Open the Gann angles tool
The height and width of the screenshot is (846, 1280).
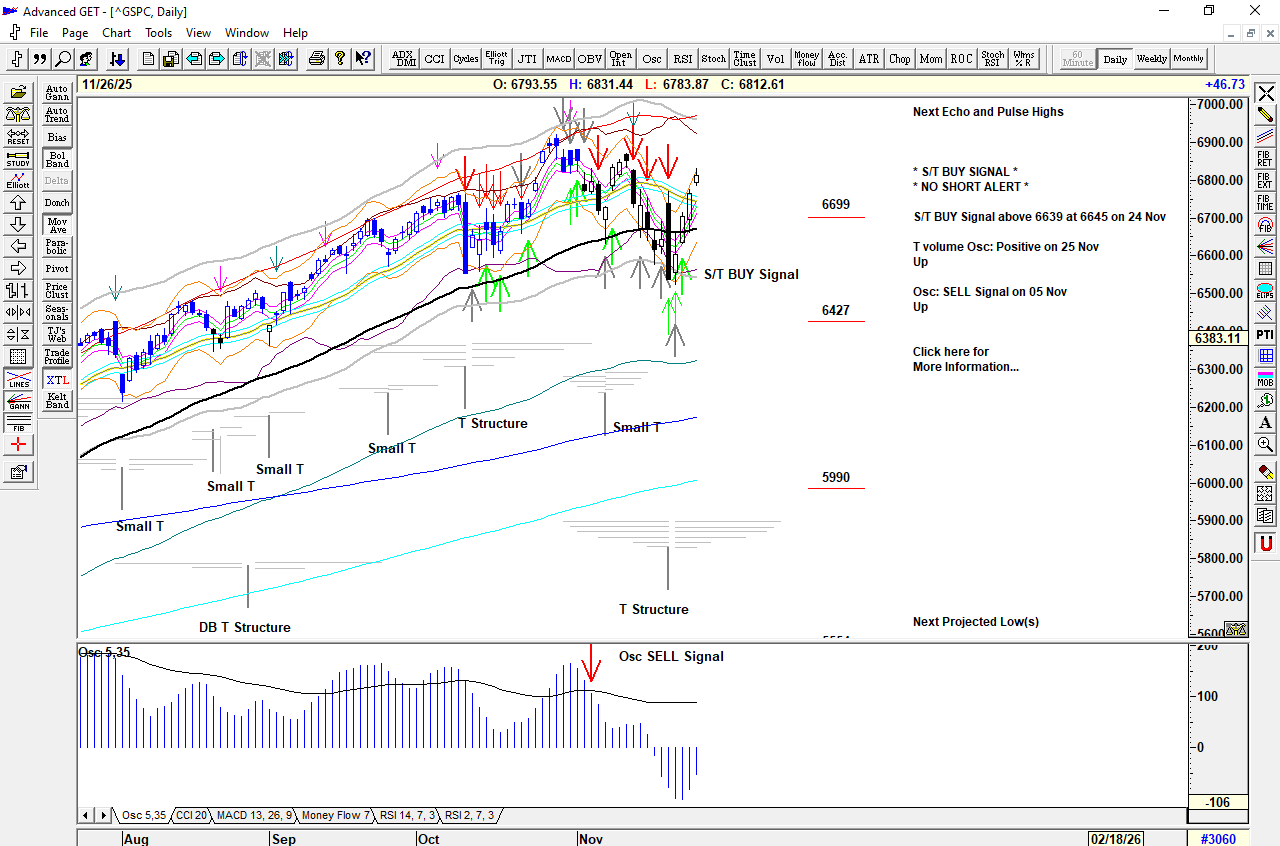[x=18, y=401]
